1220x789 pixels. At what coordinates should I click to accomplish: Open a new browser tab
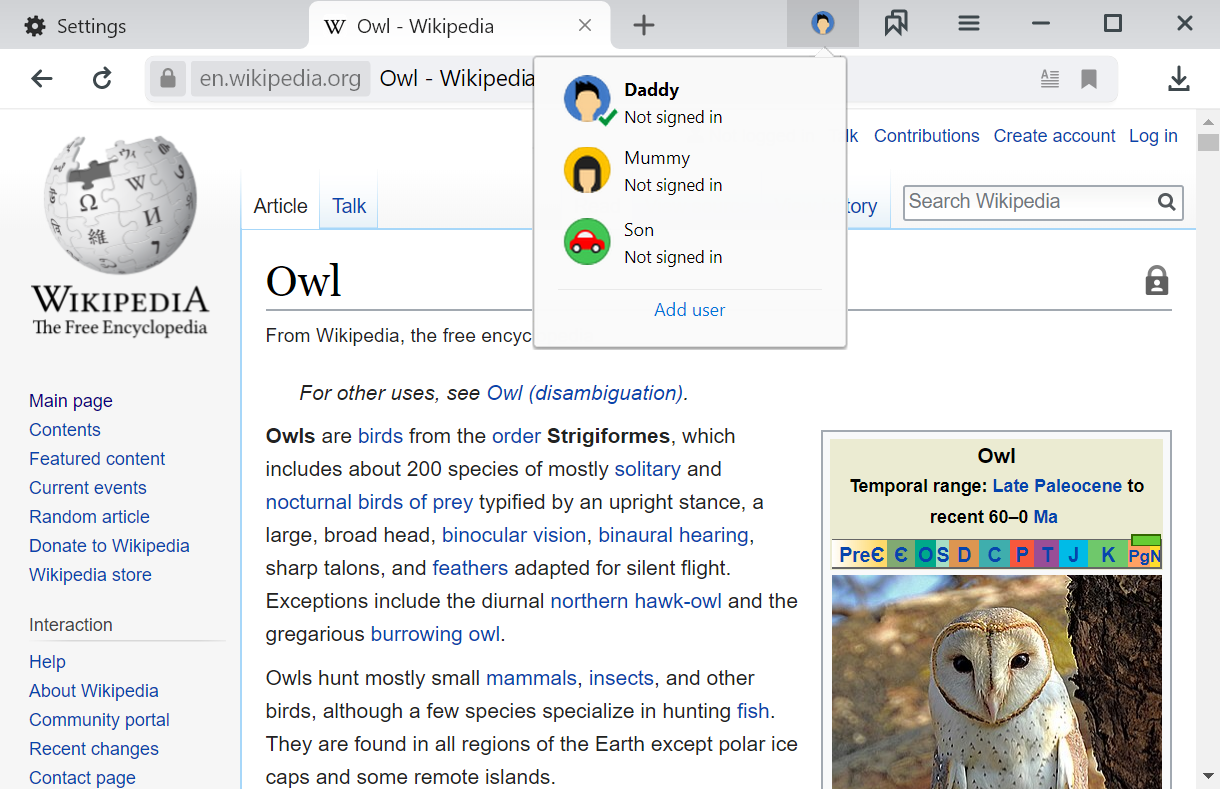click(x=644, y=26)
